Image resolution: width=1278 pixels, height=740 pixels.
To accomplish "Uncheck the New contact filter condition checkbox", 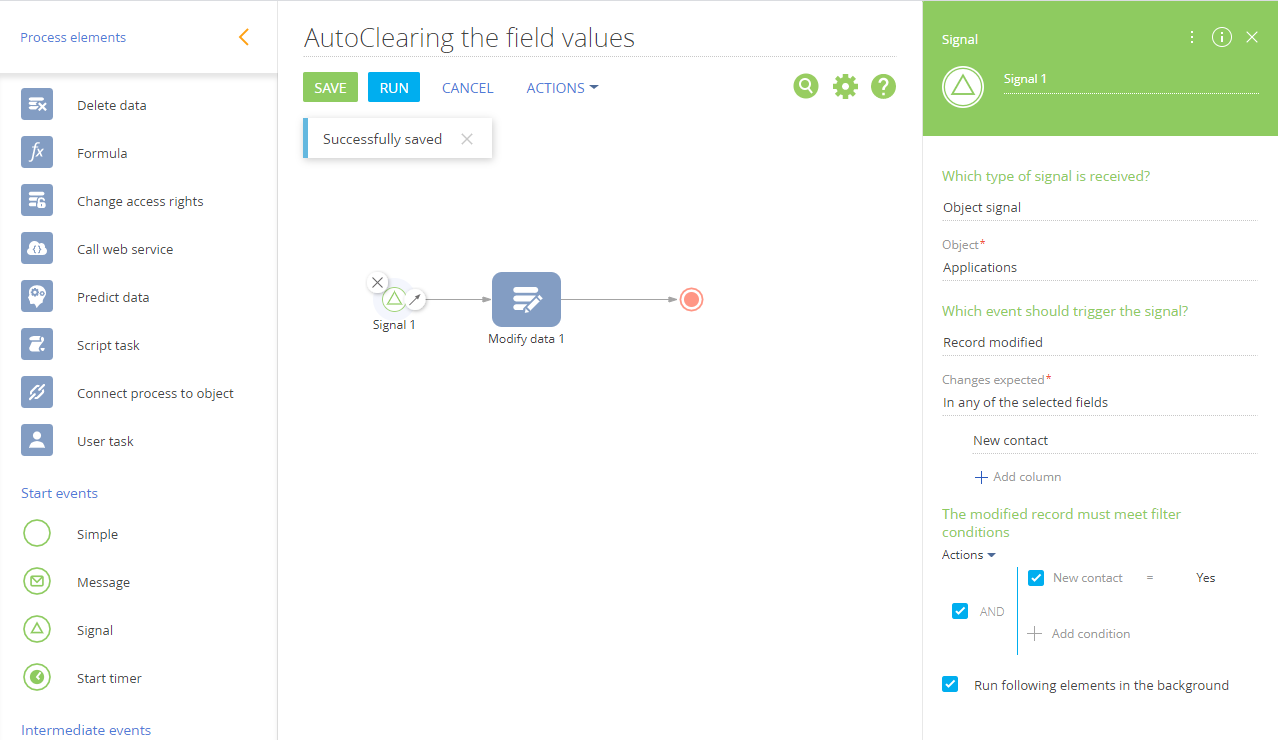I will [x=1036, y=578].
